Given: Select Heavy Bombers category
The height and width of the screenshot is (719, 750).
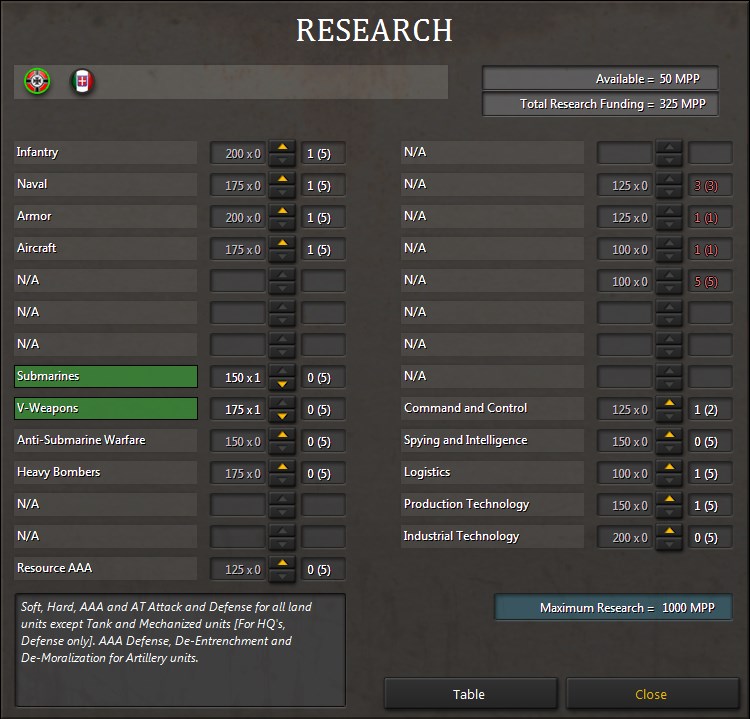Looking at the screenshot, I should pos(105,473).
